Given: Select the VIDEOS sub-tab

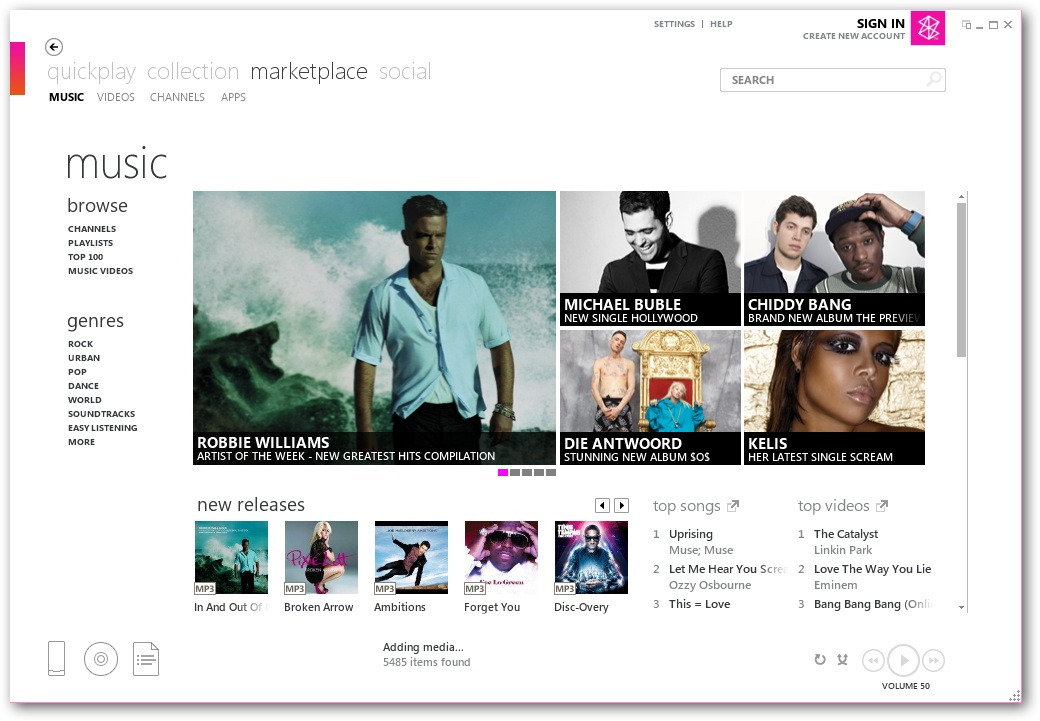Looking at the screenshot, I should coord(115,97).
